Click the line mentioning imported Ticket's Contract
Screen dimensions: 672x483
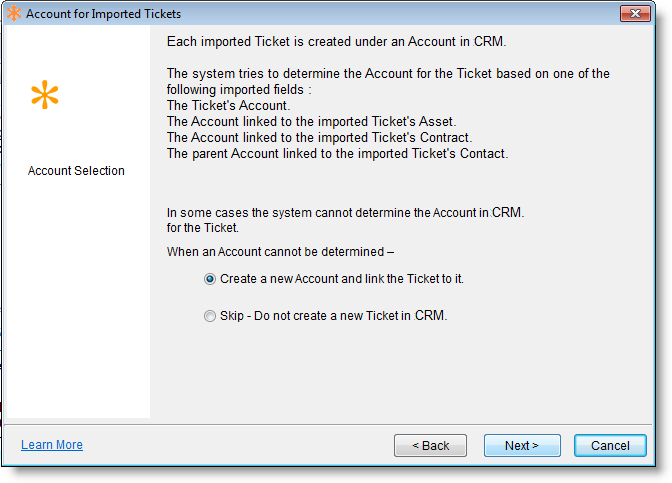tap(319, 137)
